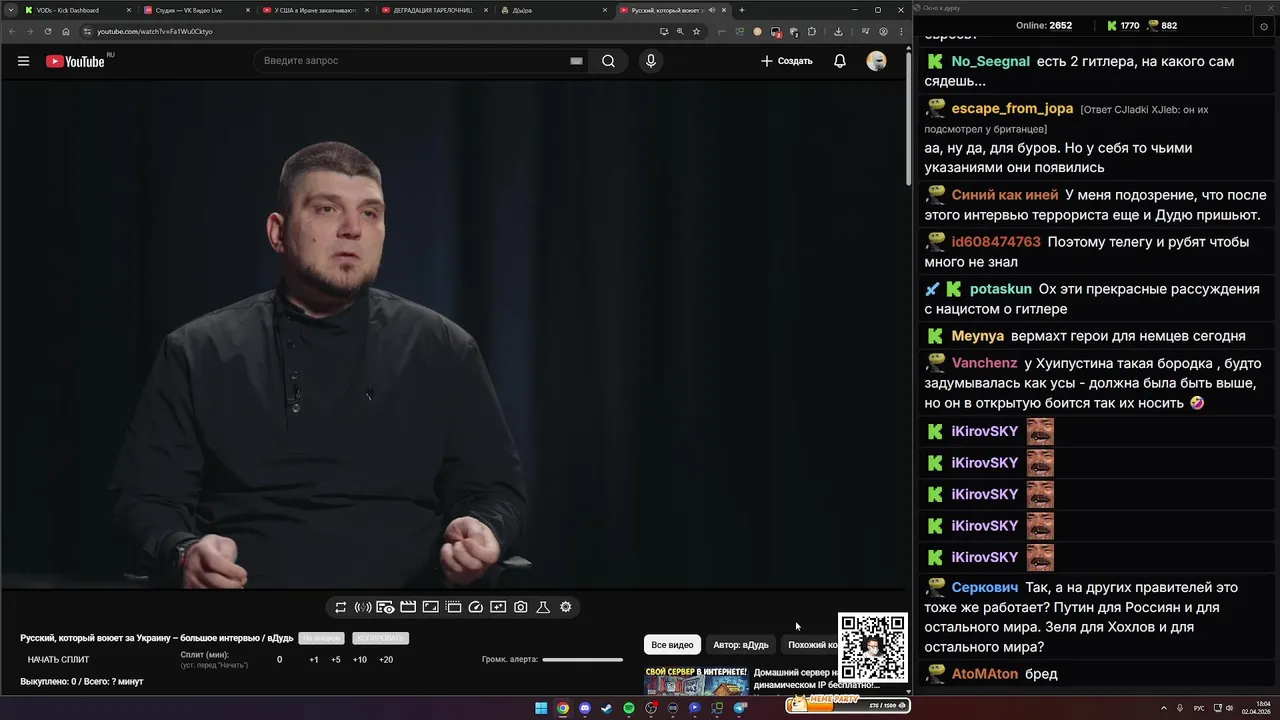Viewport: 1280px width, 720px height.
Task: Click the loop icon in player toolbar
Action: coord(340,607)
